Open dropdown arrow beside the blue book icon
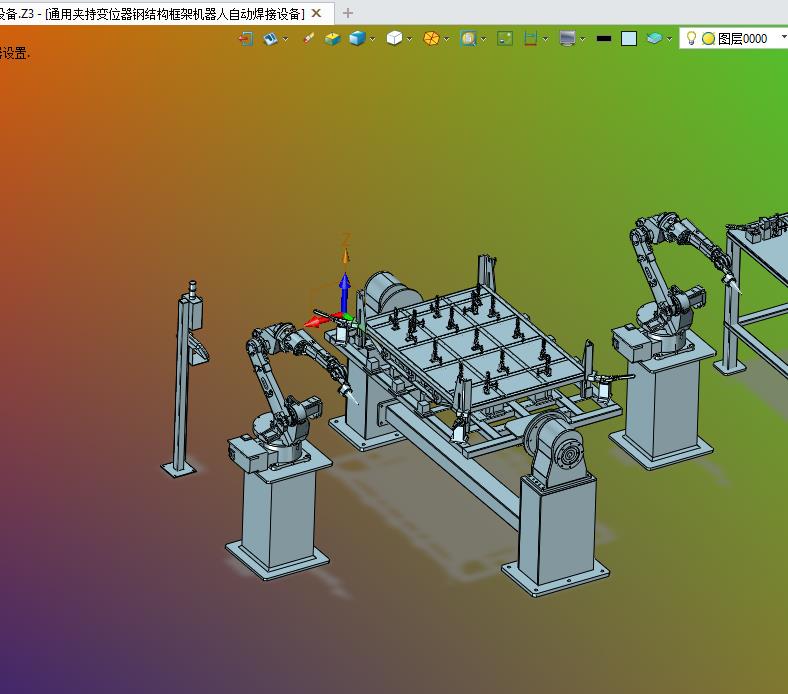Screen dimensions: 788x694 [x=285, y=39]
